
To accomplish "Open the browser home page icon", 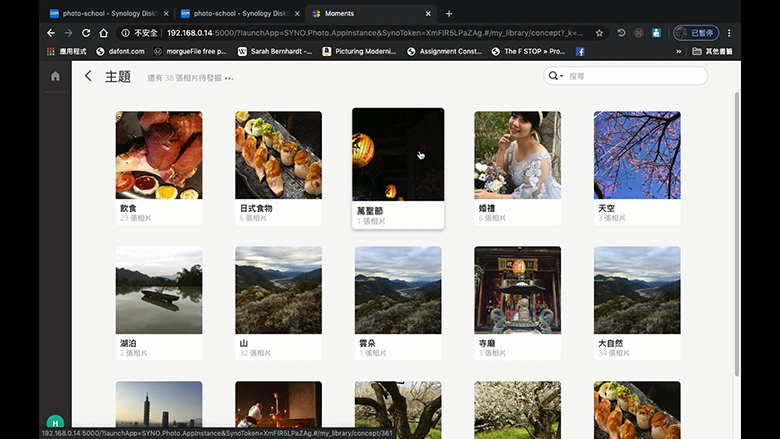I will pyautogui.click(x=103, y=33).
